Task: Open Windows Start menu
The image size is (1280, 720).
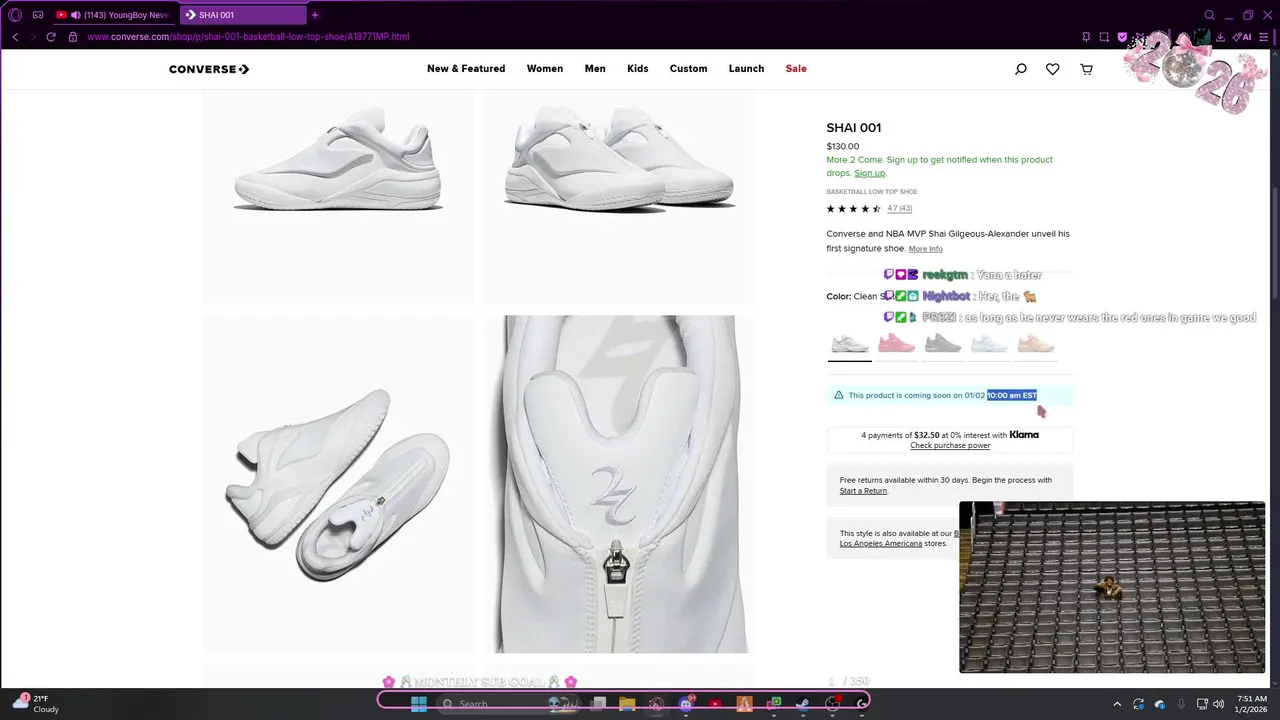Action: pyautogui.click(x=419, y=703)
